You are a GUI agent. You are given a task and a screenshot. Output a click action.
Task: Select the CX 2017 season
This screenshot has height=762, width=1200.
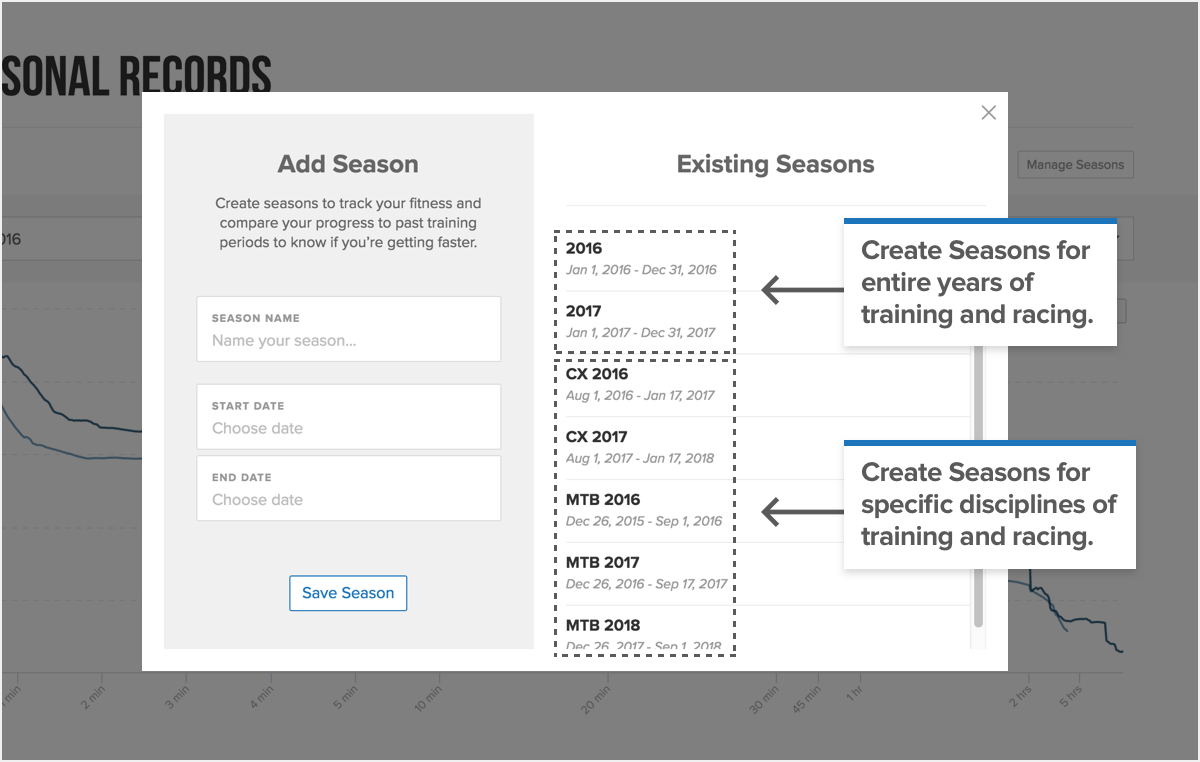pyautogui.click(x=768, y=448)
